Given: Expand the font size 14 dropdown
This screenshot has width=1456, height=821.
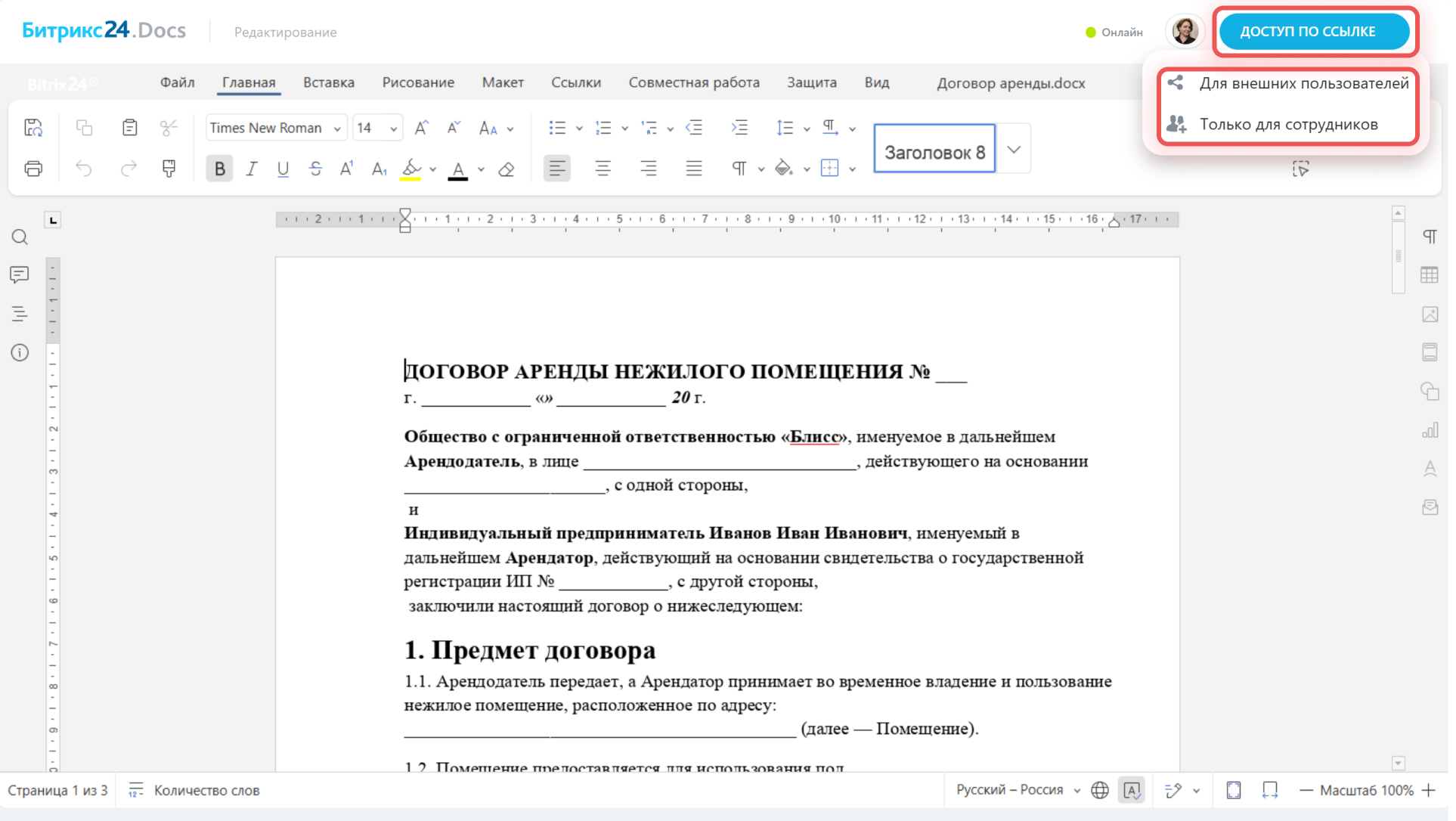Looking at the screenshot, I should point(393,129).
